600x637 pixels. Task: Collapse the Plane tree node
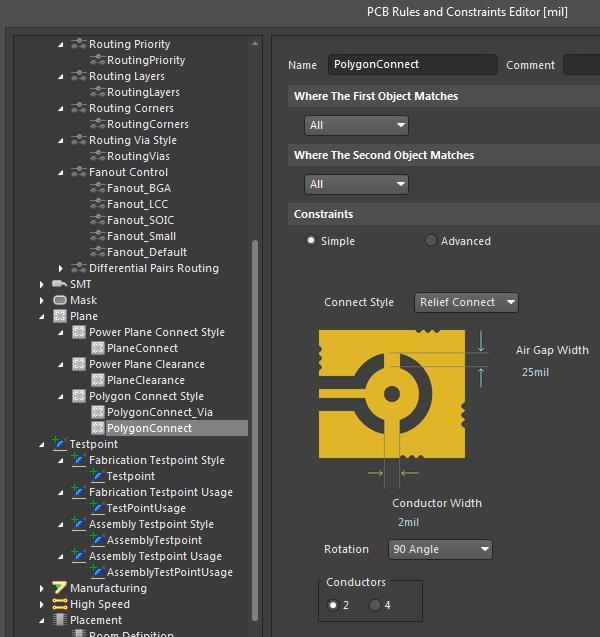click(41, 316)
